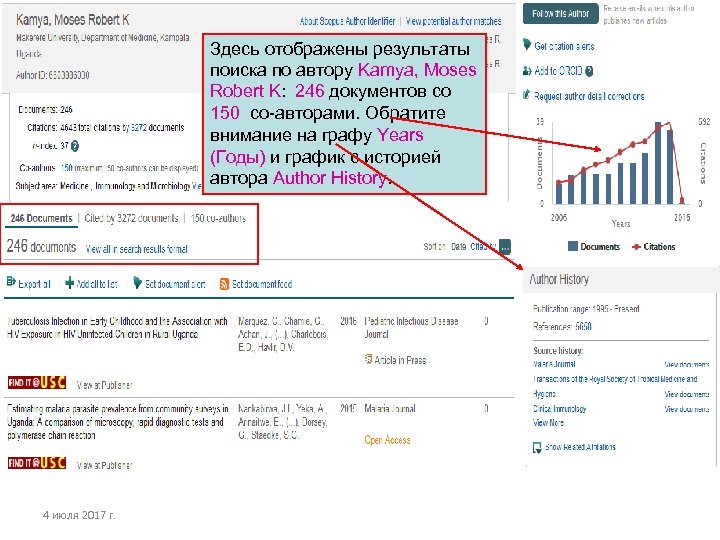Image resolution: width=720 pixels, height=540 pixels.
Task: Click authors Marquez, C. in first result
Action: [x=259, y=321]
